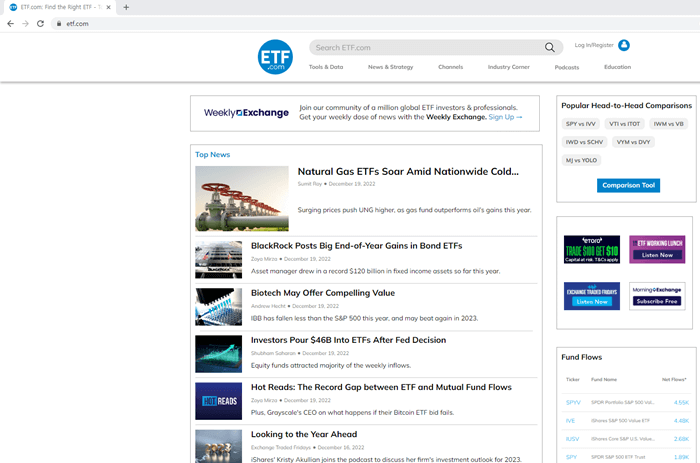Open Hot Reads Record Gap article
This screenshot has width=700, height=463.
(x=381, y=387)
